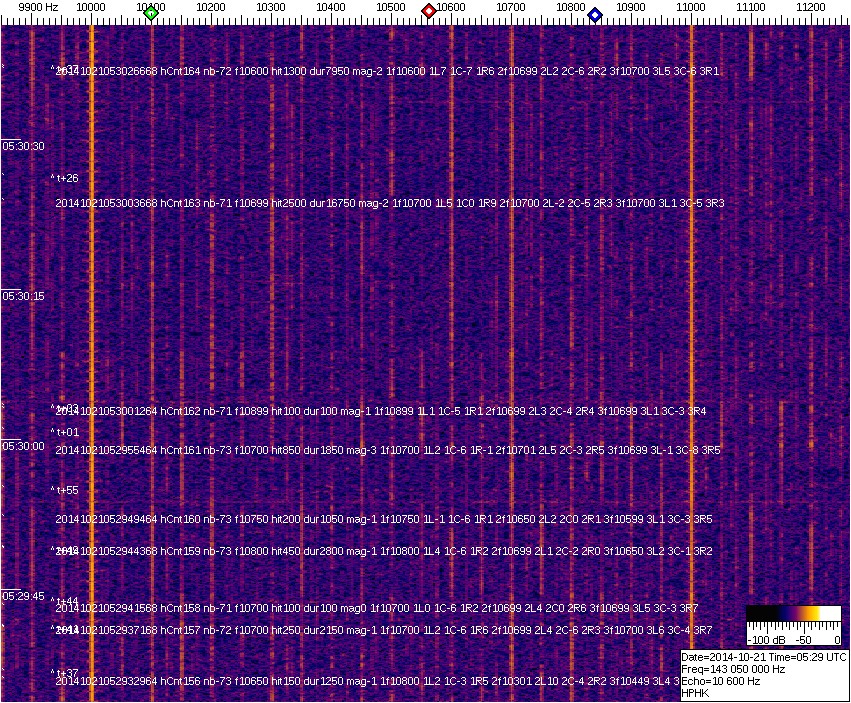The height and width of the screenshot is (703, 851).
Task: Click the t+55 event marker
Action: coord(65,490)
